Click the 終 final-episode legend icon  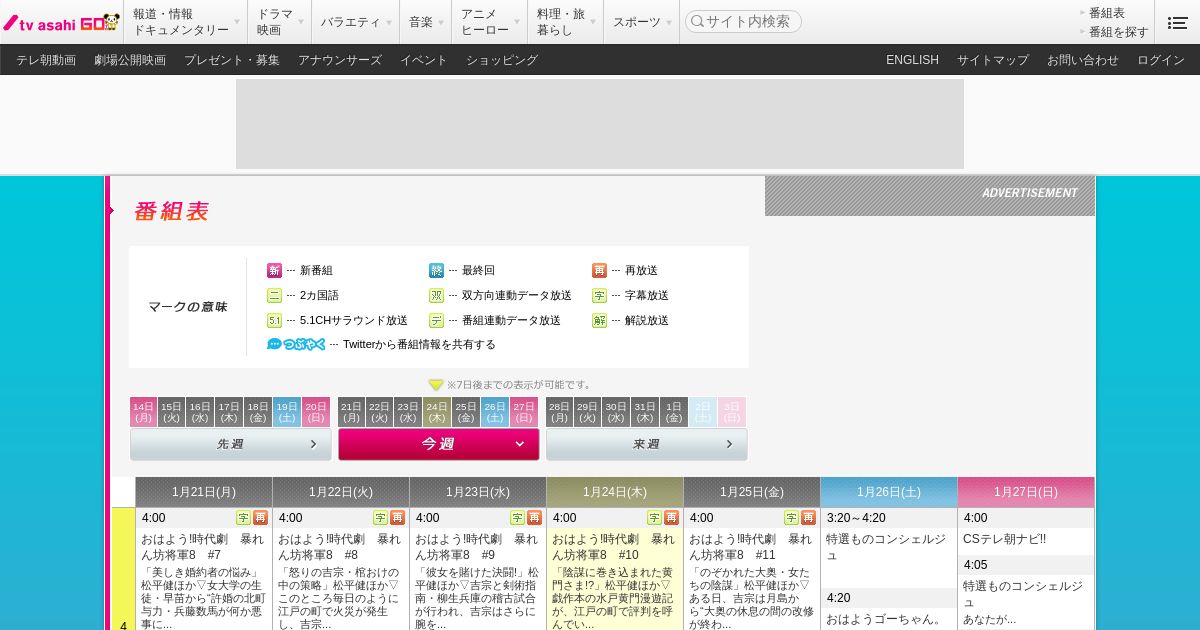coord(436,271)
